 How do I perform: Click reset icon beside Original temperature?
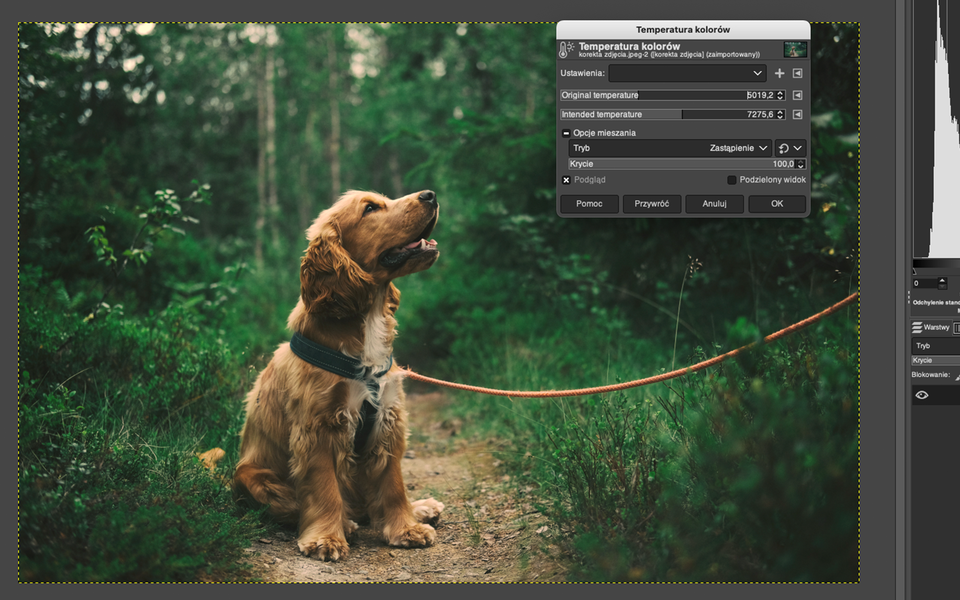point(797,95)
